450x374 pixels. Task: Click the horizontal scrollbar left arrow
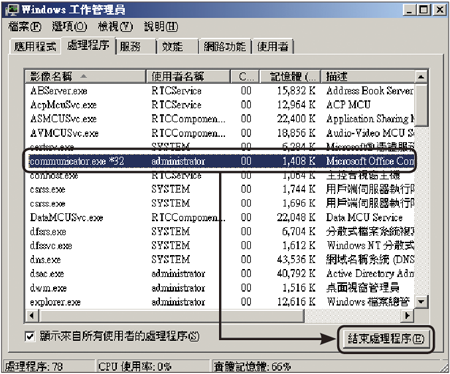point(32,315)
